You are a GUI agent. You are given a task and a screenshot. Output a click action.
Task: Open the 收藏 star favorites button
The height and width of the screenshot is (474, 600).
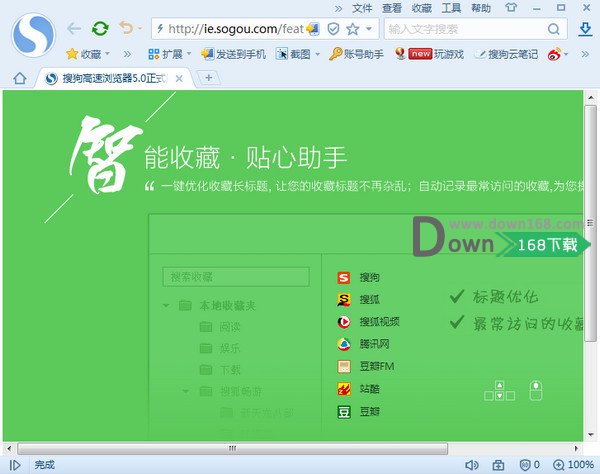[x=84, y=54]
